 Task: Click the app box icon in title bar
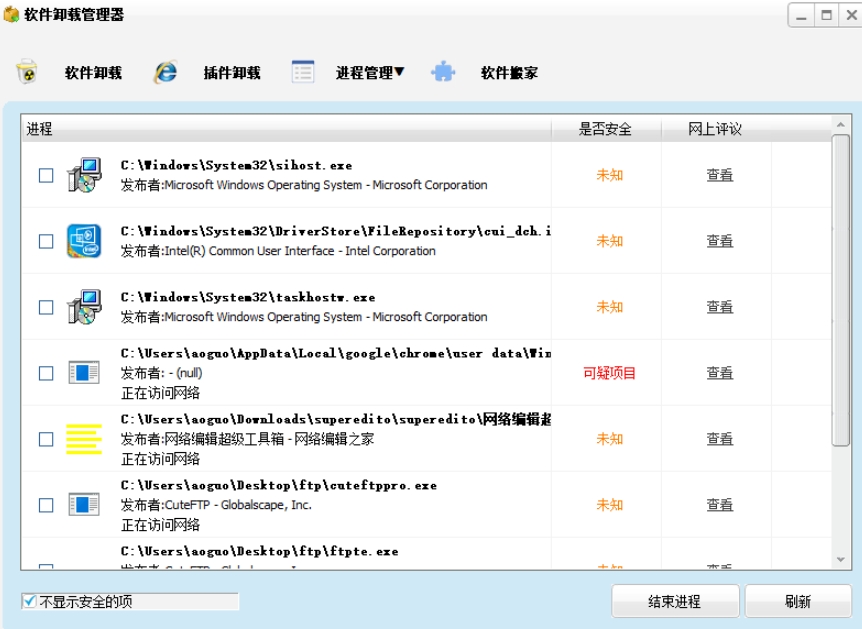click(11, 14)
